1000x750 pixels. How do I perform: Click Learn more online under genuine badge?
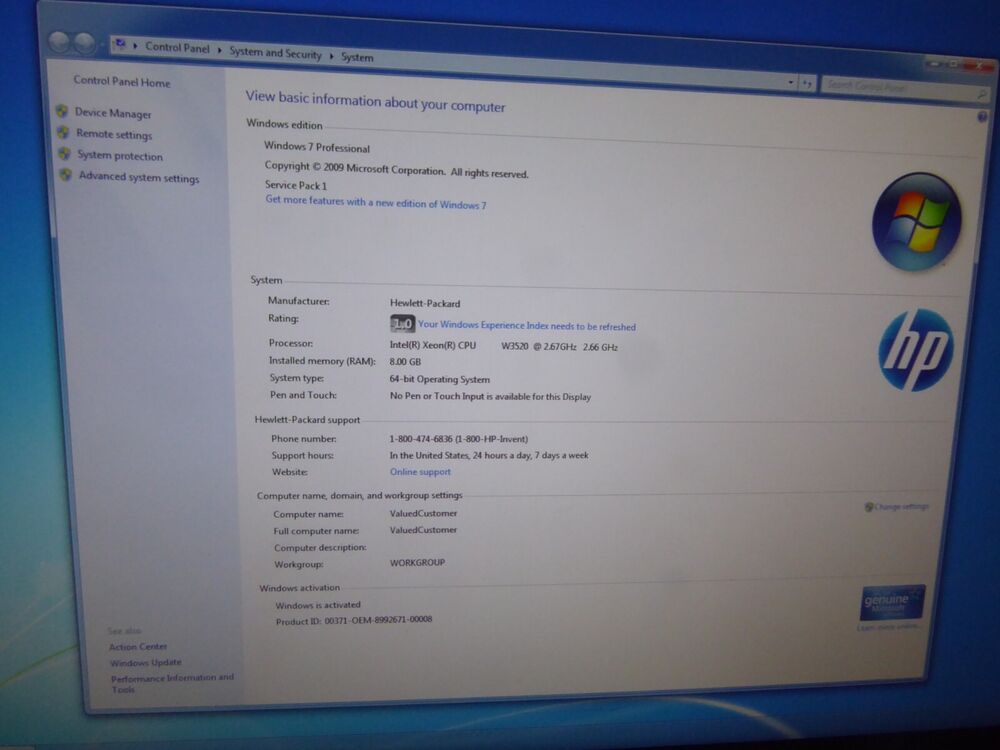pos(888,628)
